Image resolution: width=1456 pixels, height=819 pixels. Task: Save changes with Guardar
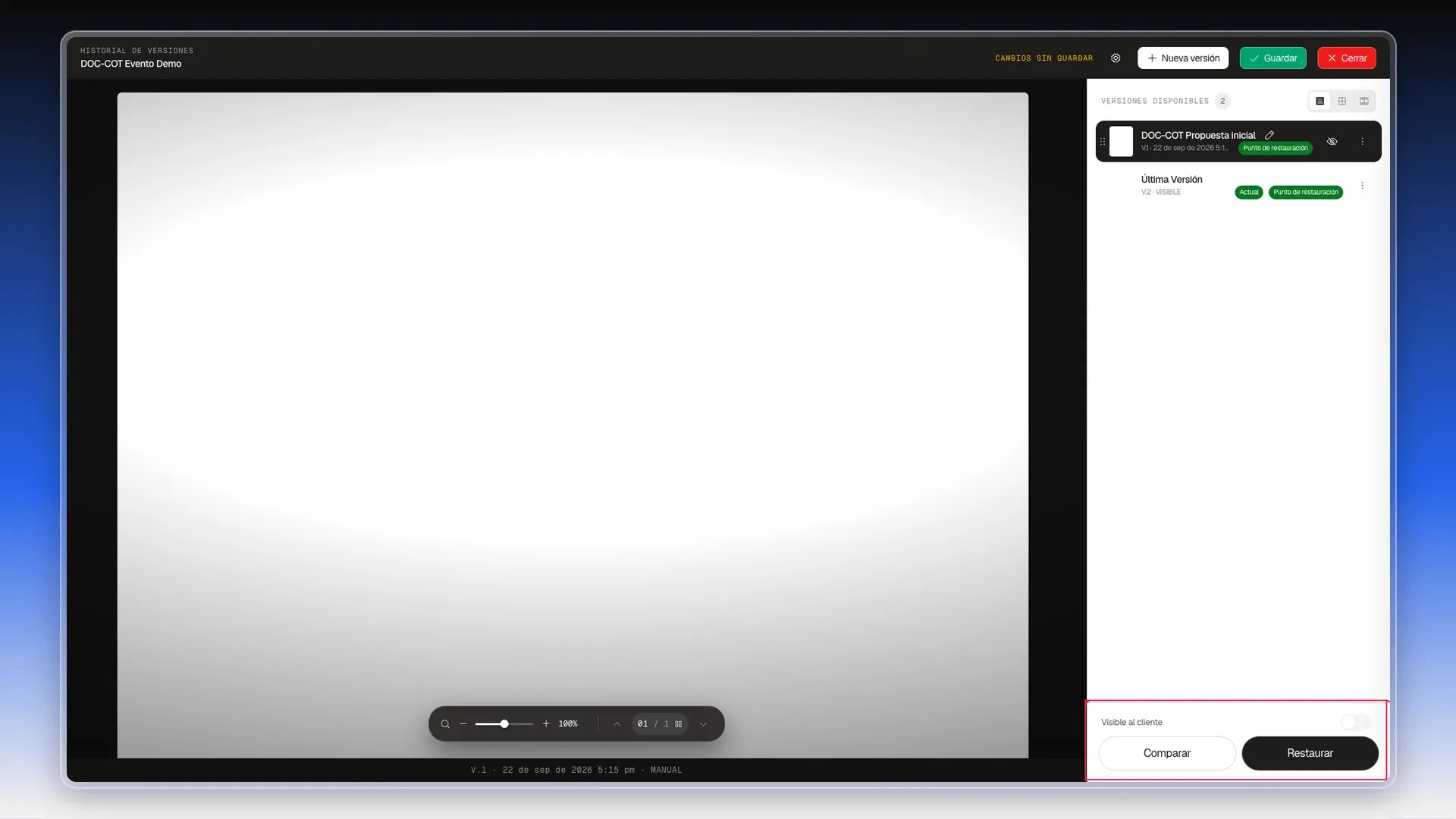[x=1272, y=58]
